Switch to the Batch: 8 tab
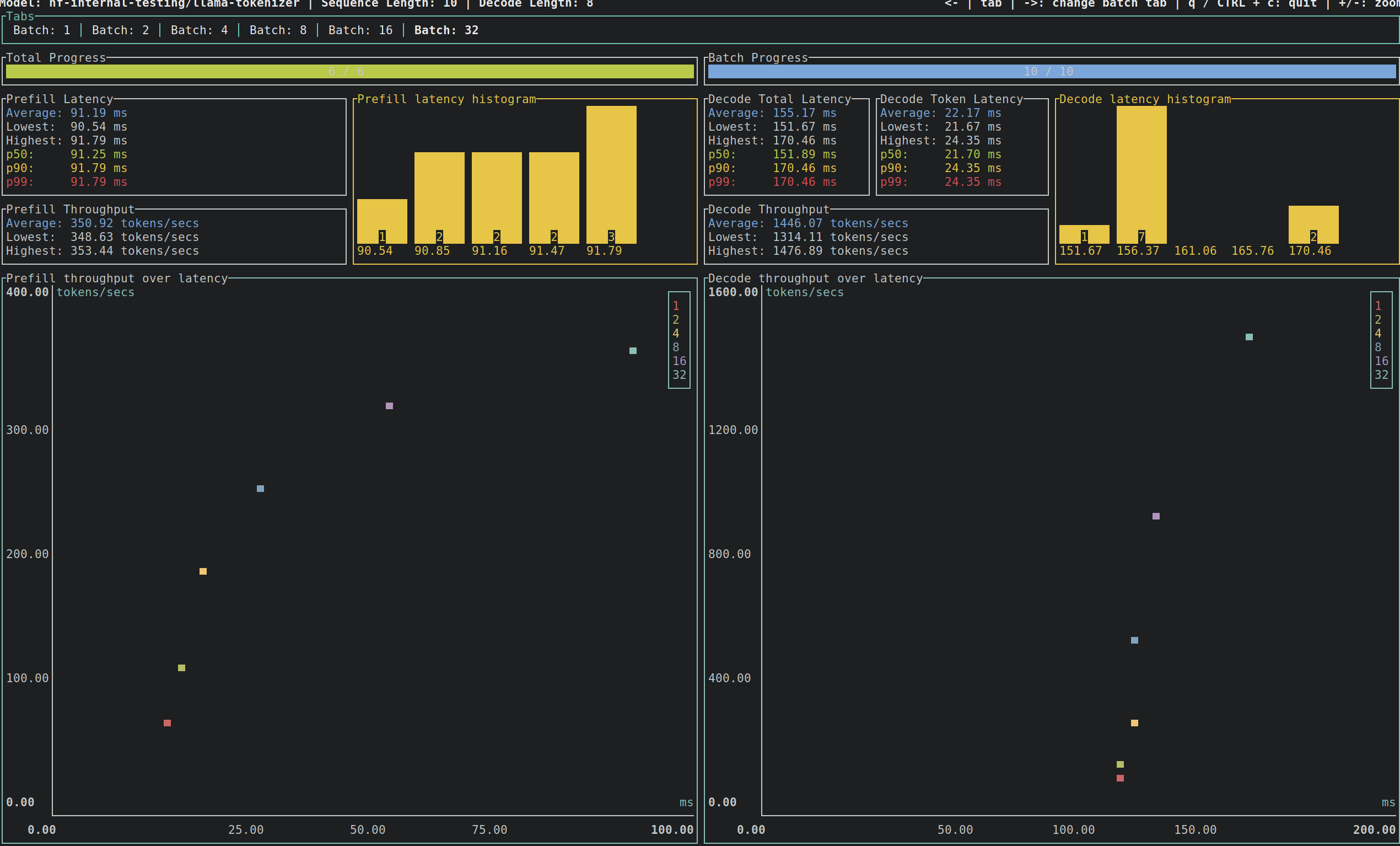The image size is (1400, 846). click(x=278, y=30)
